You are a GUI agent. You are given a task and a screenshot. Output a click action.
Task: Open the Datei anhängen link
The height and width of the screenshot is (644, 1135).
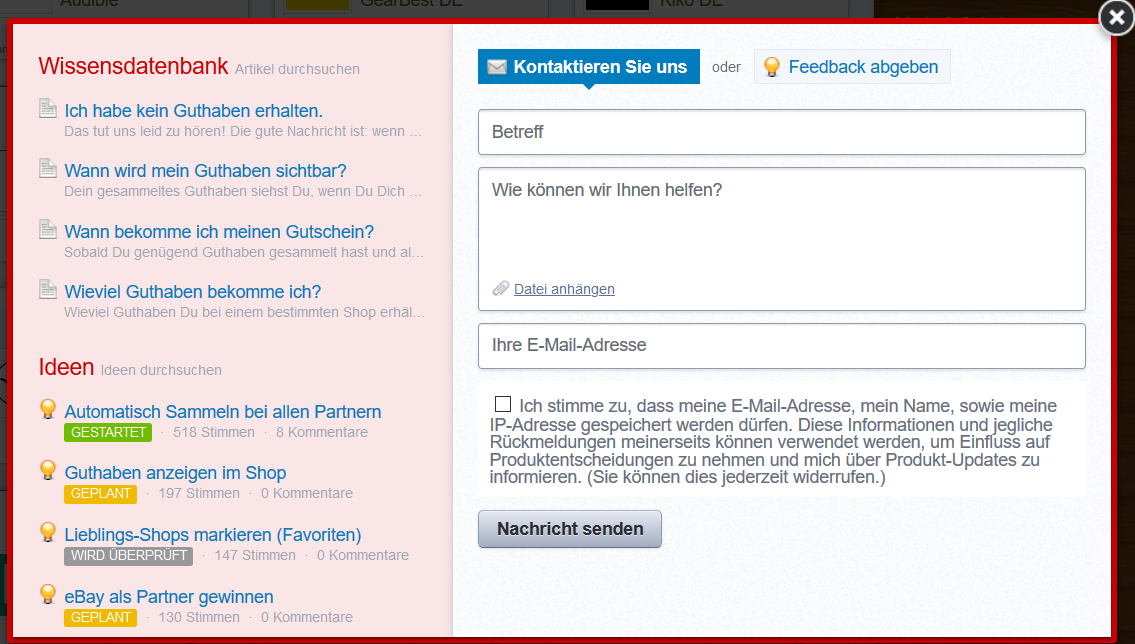pos(564,289)
